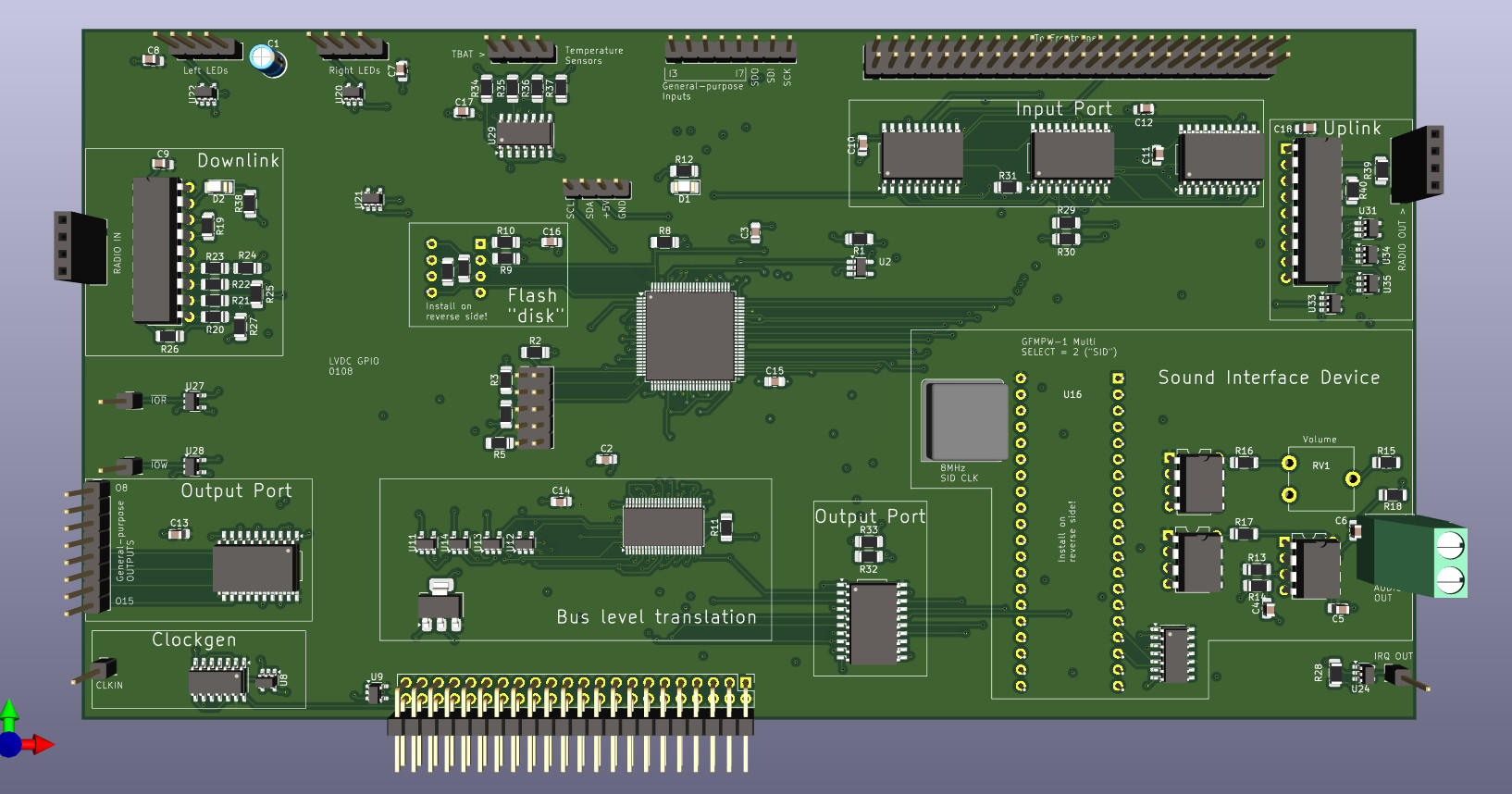Select the silver 8MHz SID CLK oscillator
This screenshot has width=1512, height=794.
coord(966,420)
